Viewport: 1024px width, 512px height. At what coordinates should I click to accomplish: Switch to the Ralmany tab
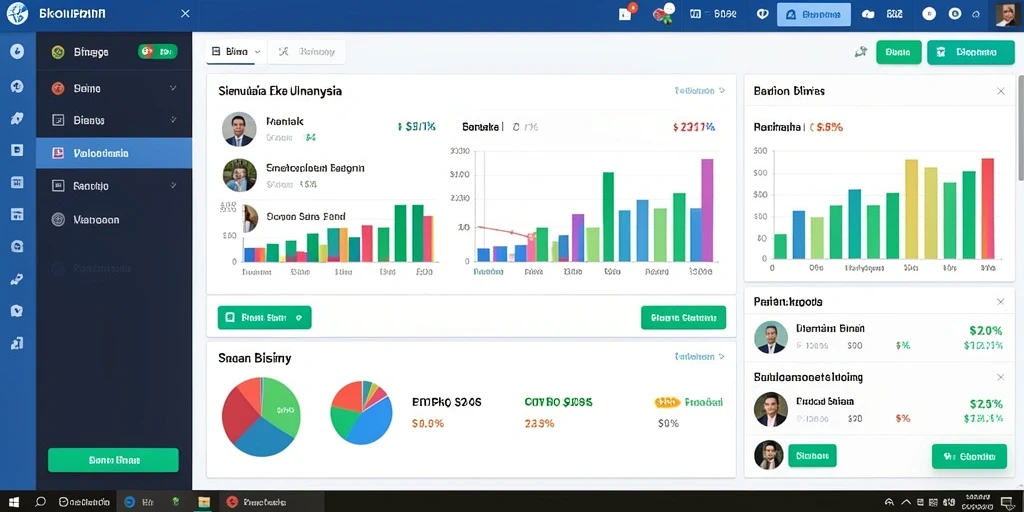(x=308, y=52)
